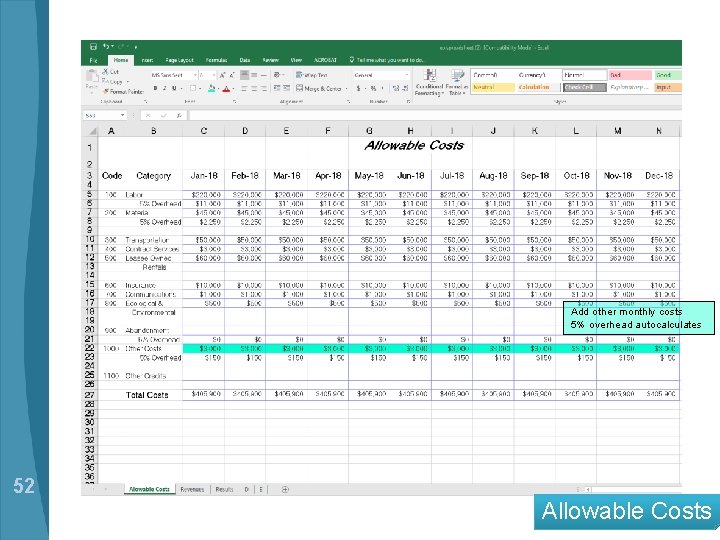720x540 pixels.
Task: Click the Increase Decimal icon
Action: [395, 88]
